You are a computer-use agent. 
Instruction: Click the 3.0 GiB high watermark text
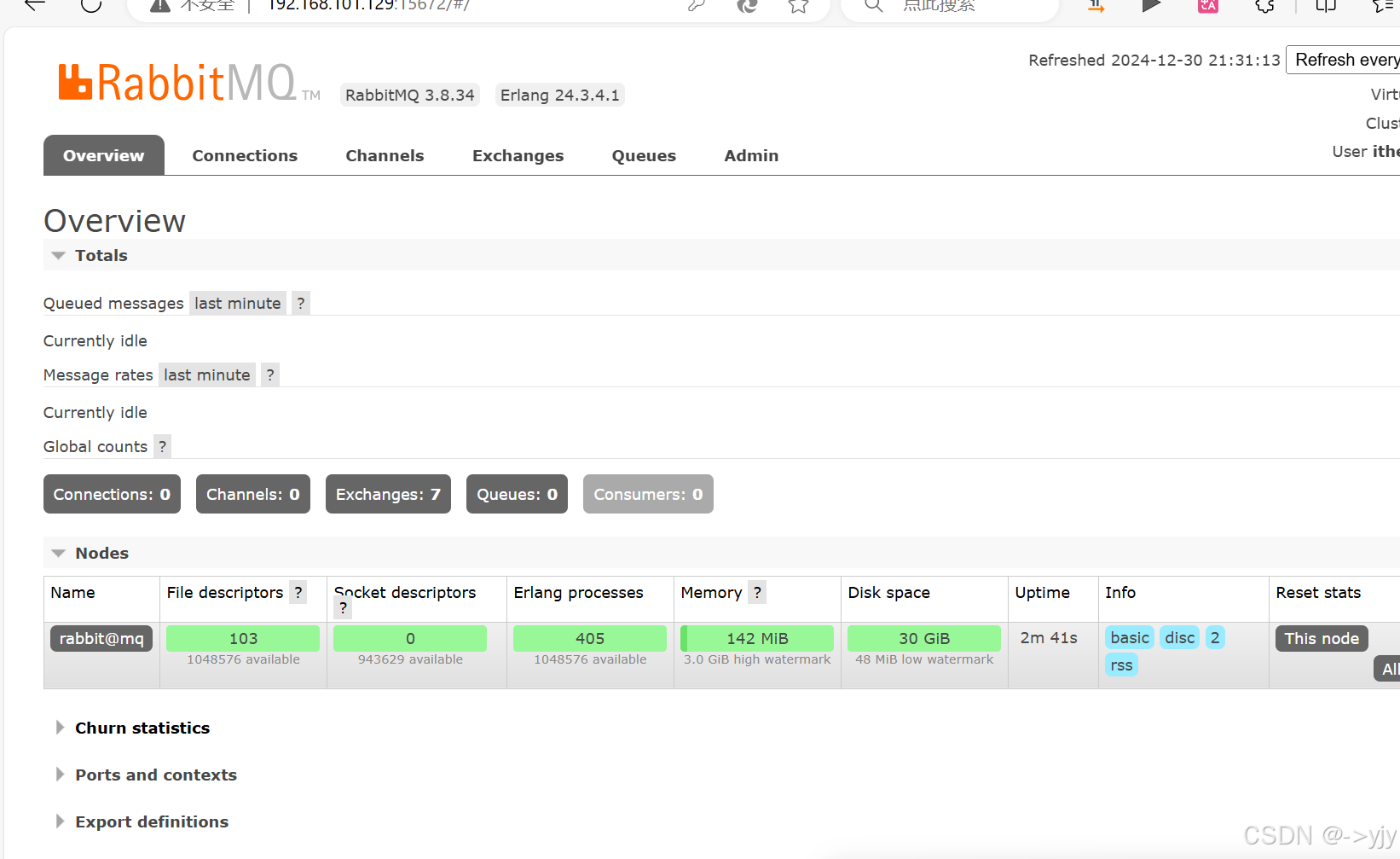tap(757, 659)
